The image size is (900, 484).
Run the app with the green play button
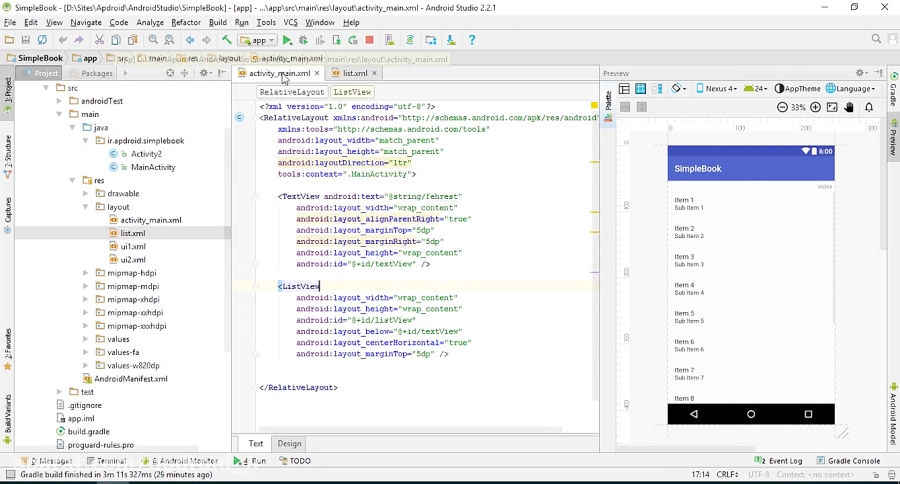tap(287, 40)
